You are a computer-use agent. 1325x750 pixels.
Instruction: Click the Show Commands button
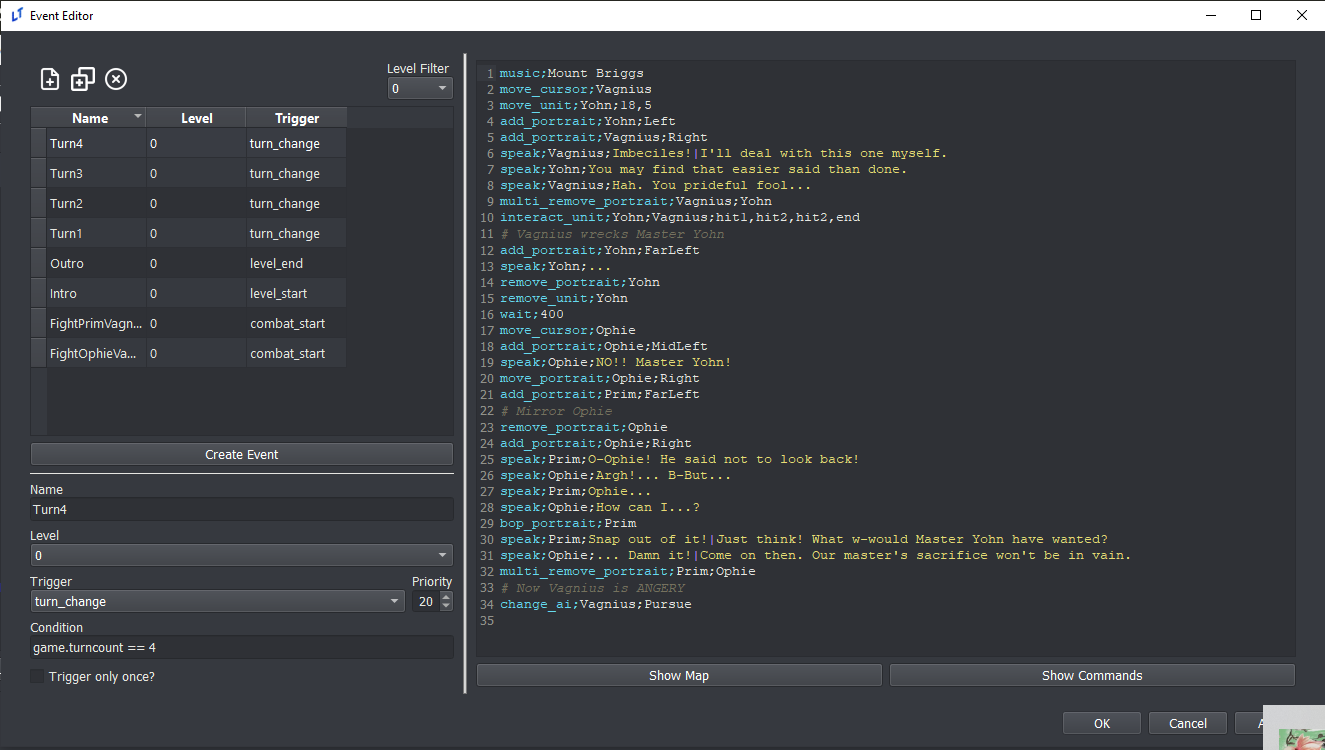point(1092,675)
